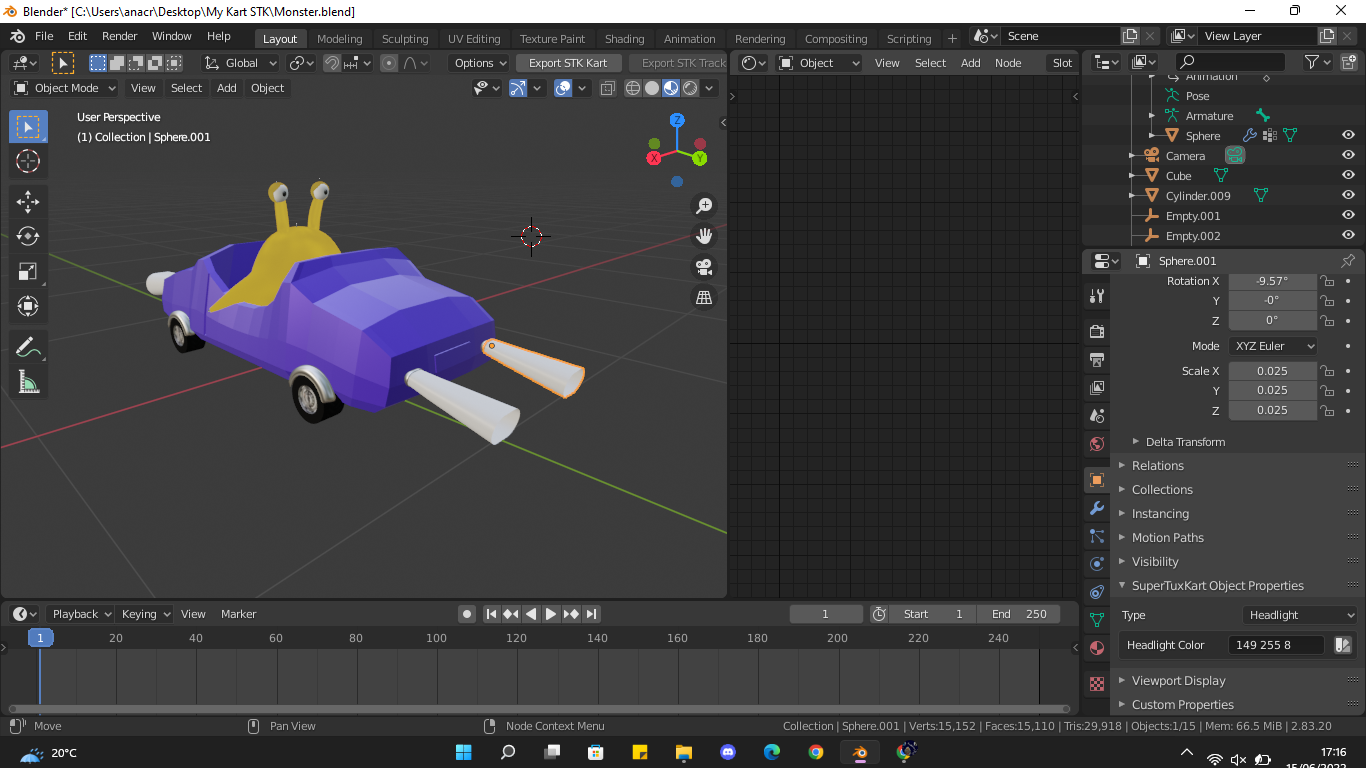Expand the Relations panel
Image resolution: width=1366 pixels, height=768 pixels.
pyautogui.click(x=1157, y=466)
